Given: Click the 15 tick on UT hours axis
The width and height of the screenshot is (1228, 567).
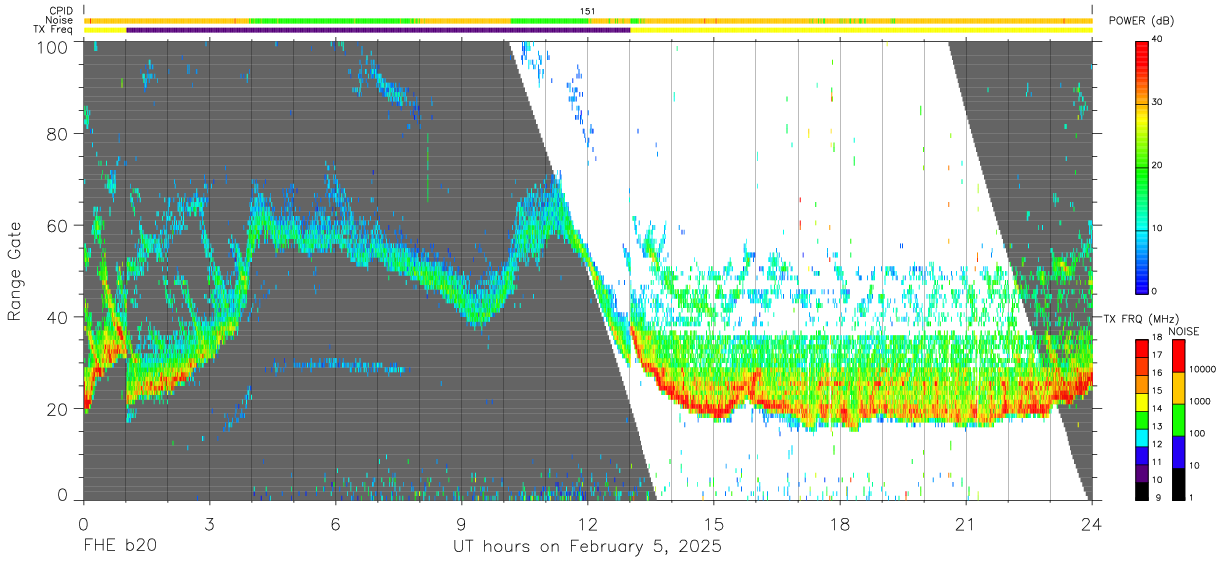Looking at the screenshot, I should pyautogui.click(x=714, y=524).
